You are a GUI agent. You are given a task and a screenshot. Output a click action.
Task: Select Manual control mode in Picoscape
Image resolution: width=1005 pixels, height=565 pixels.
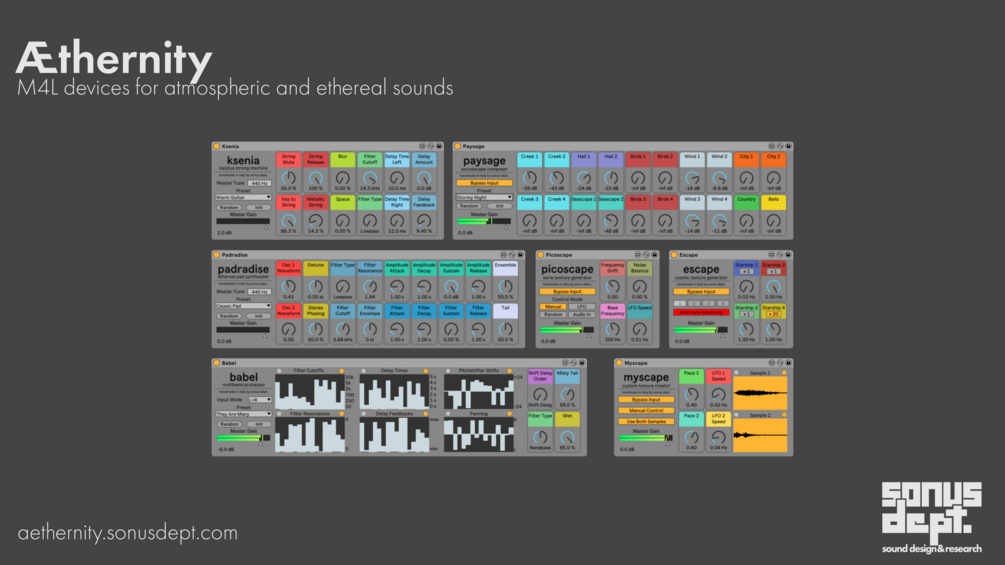[x=553, y=307]
